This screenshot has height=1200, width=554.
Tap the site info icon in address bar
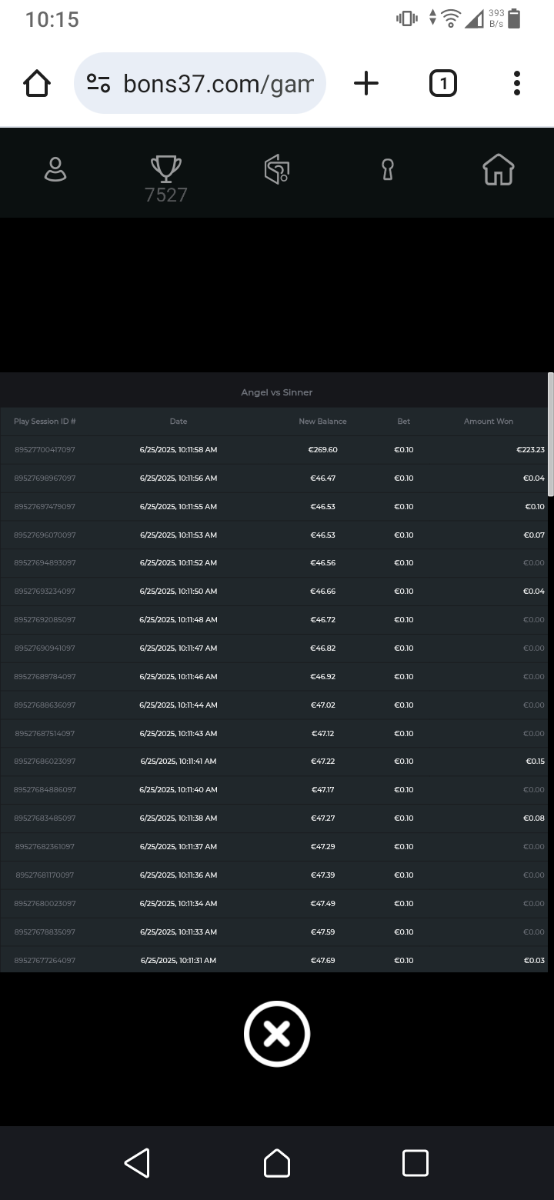(x=98, y=84)
